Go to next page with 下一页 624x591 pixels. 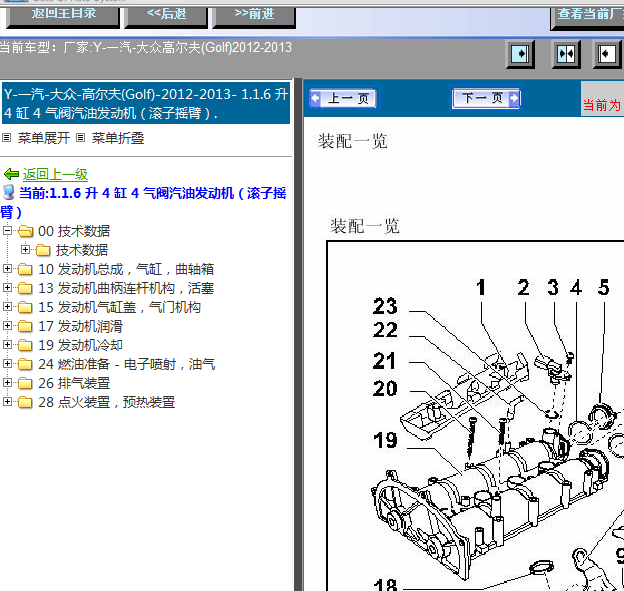tap(486, 98)
